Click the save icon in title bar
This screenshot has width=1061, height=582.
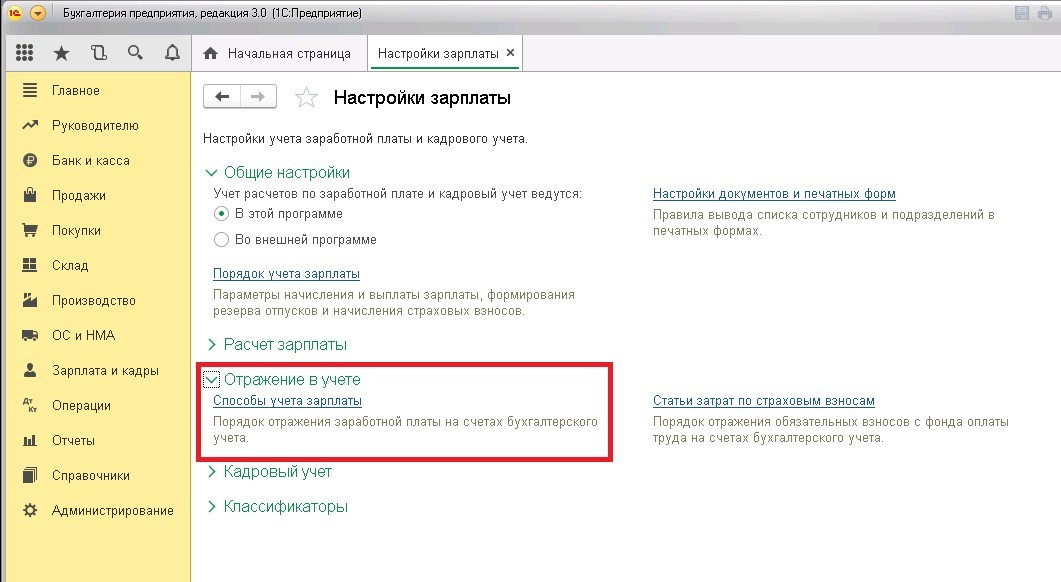(x=1022, y=13)
